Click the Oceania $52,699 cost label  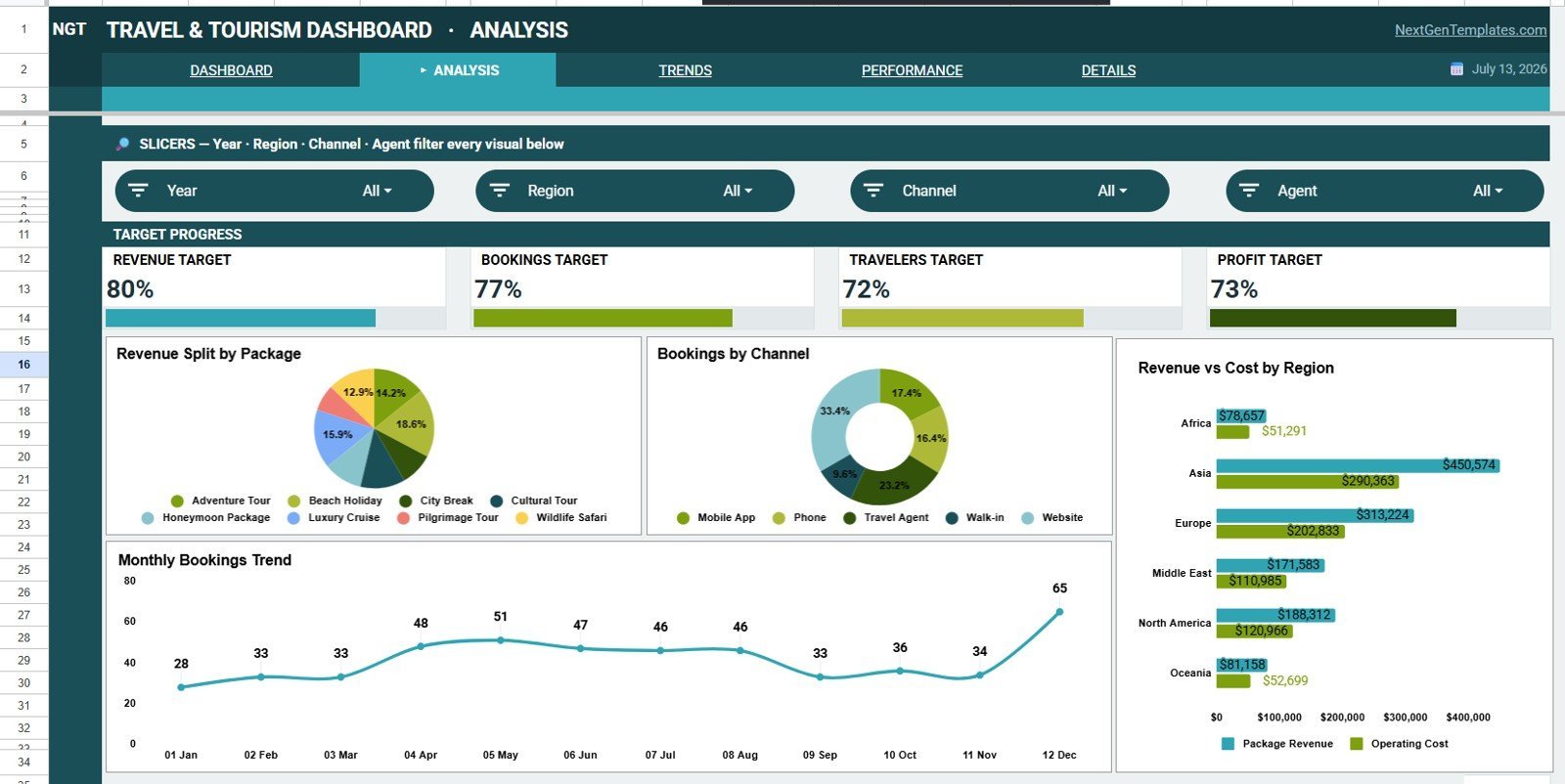[1284, 680]
